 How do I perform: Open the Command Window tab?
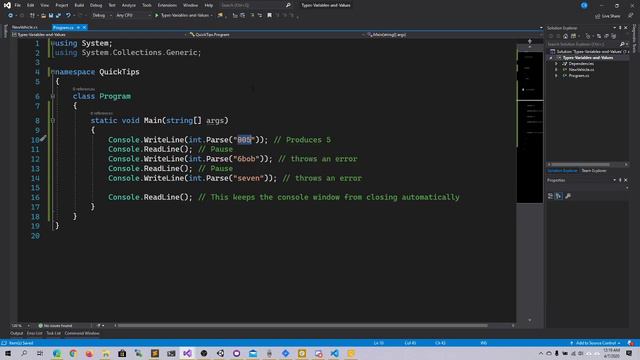click(82, 333)
